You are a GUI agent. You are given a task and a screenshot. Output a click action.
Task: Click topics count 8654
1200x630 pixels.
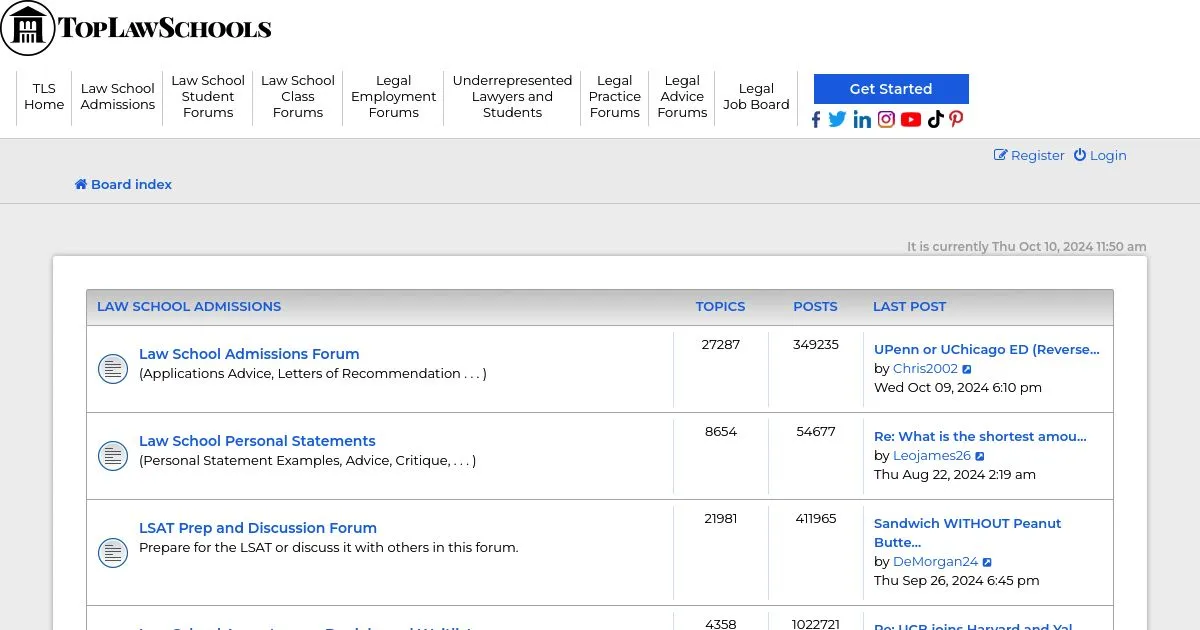point(721,432)
